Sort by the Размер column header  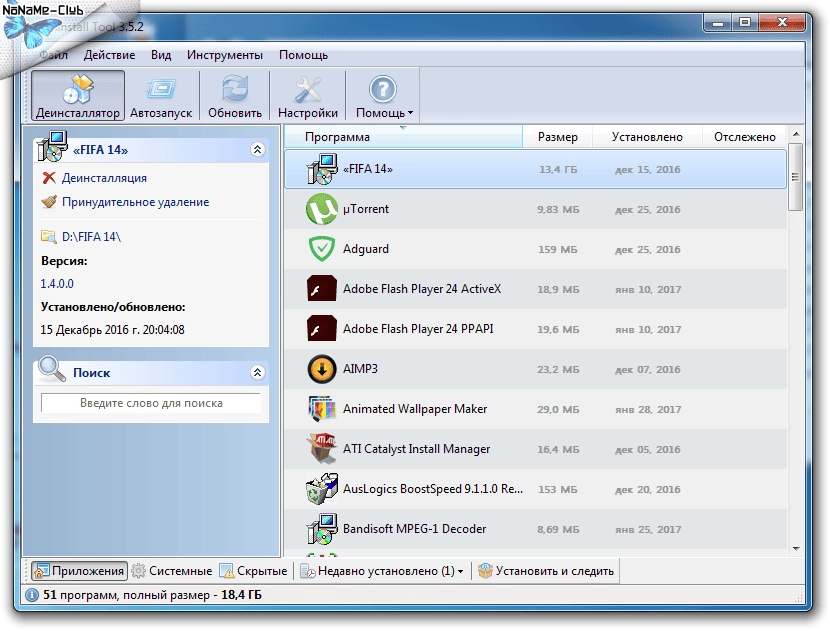click(557, 137)
